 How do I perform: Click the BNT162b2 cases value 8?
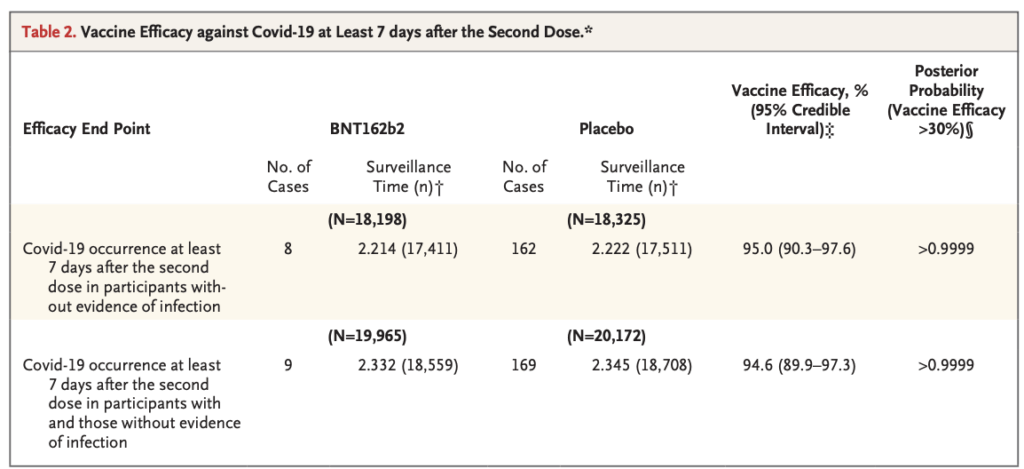[287, 248]
